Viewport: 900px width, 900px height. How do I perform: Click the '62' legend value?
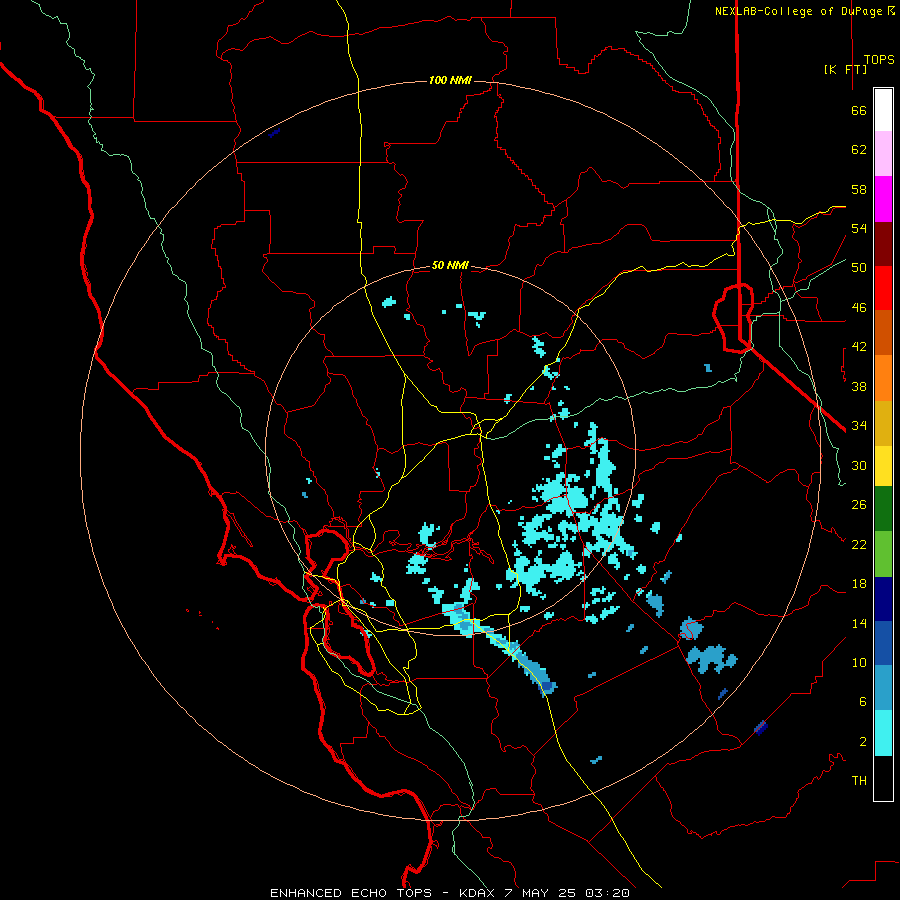point(859,150)
